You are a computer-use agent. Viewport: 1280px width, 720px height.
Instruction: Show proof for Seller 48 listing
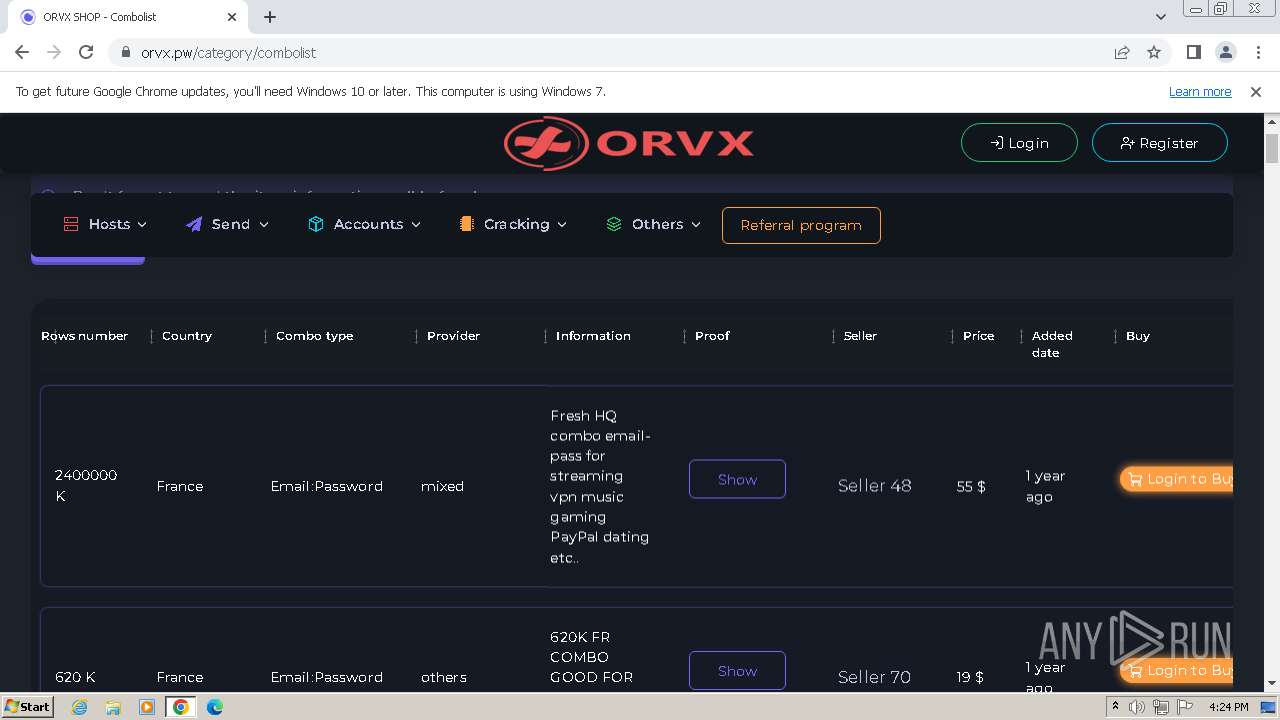(737, 479)
